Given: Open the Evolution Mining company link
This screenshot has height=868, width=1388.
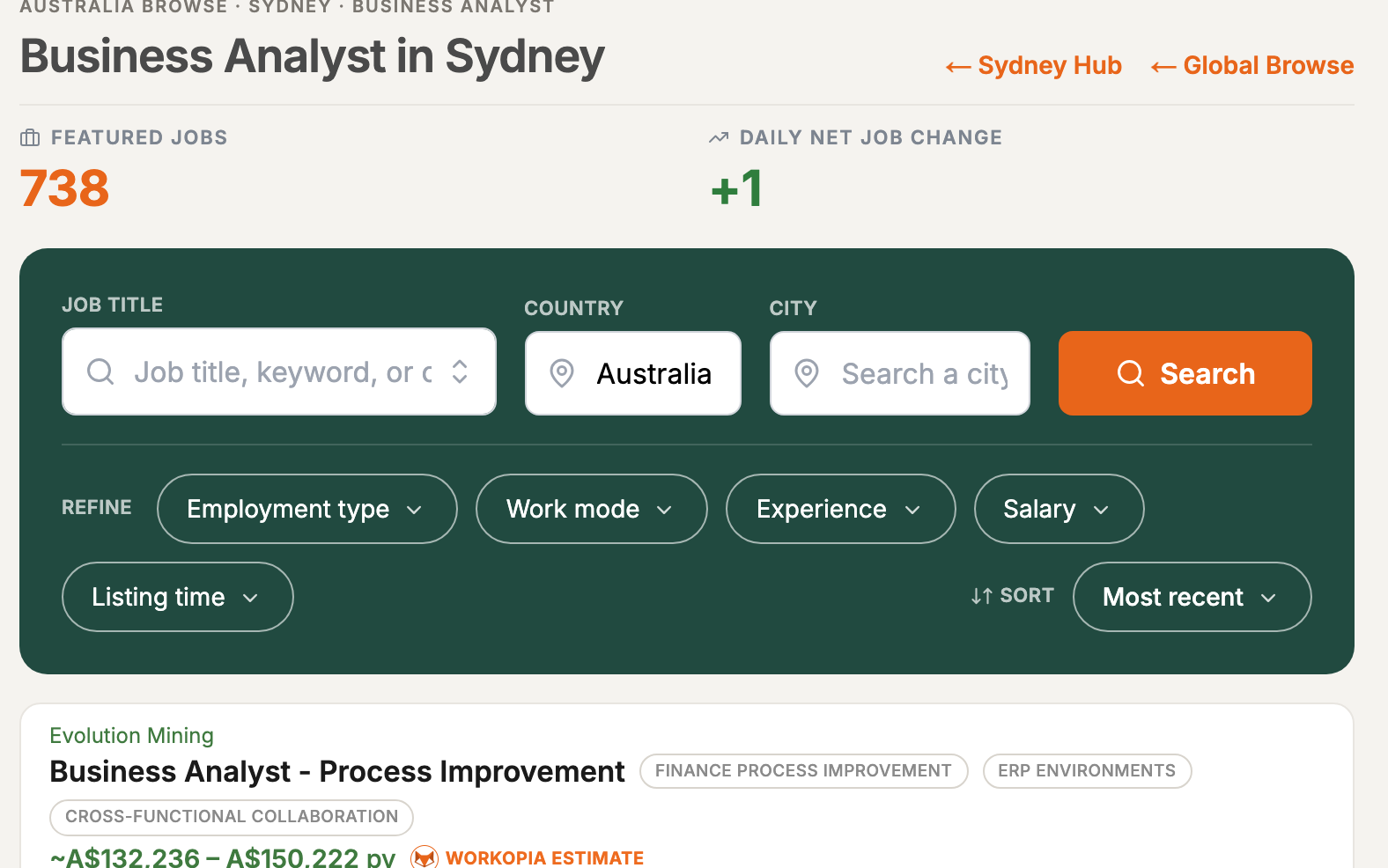Looking at the screenshot, I should (x=132, y=735).
